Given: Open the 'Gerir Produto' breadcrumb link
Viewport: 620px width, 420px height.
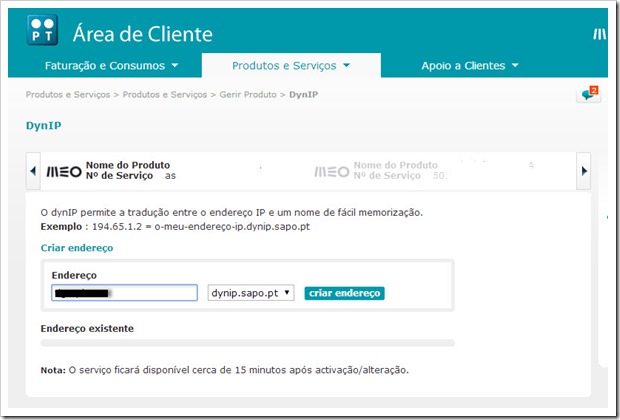Looking at the screenshot, I should 248,95.
